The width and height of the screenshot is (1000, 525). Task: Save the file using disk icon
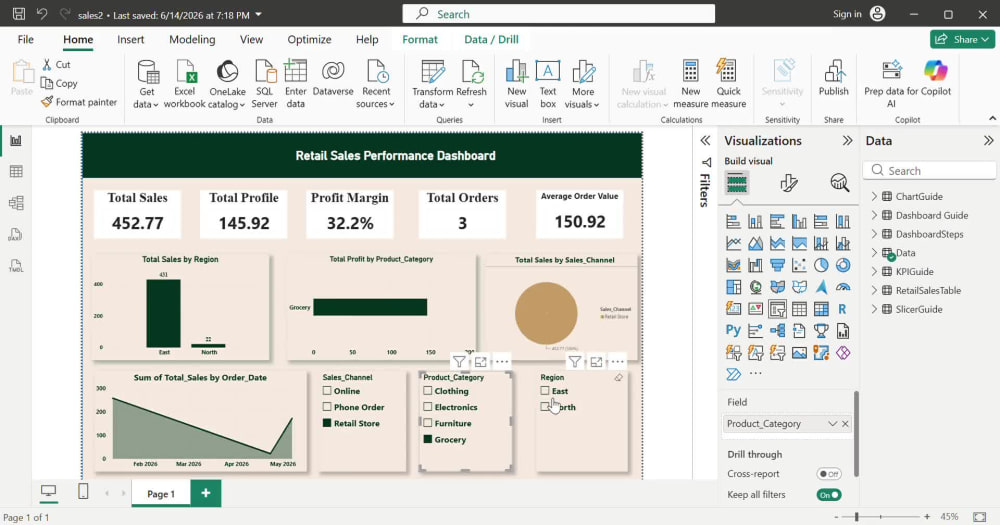point(19,14)
